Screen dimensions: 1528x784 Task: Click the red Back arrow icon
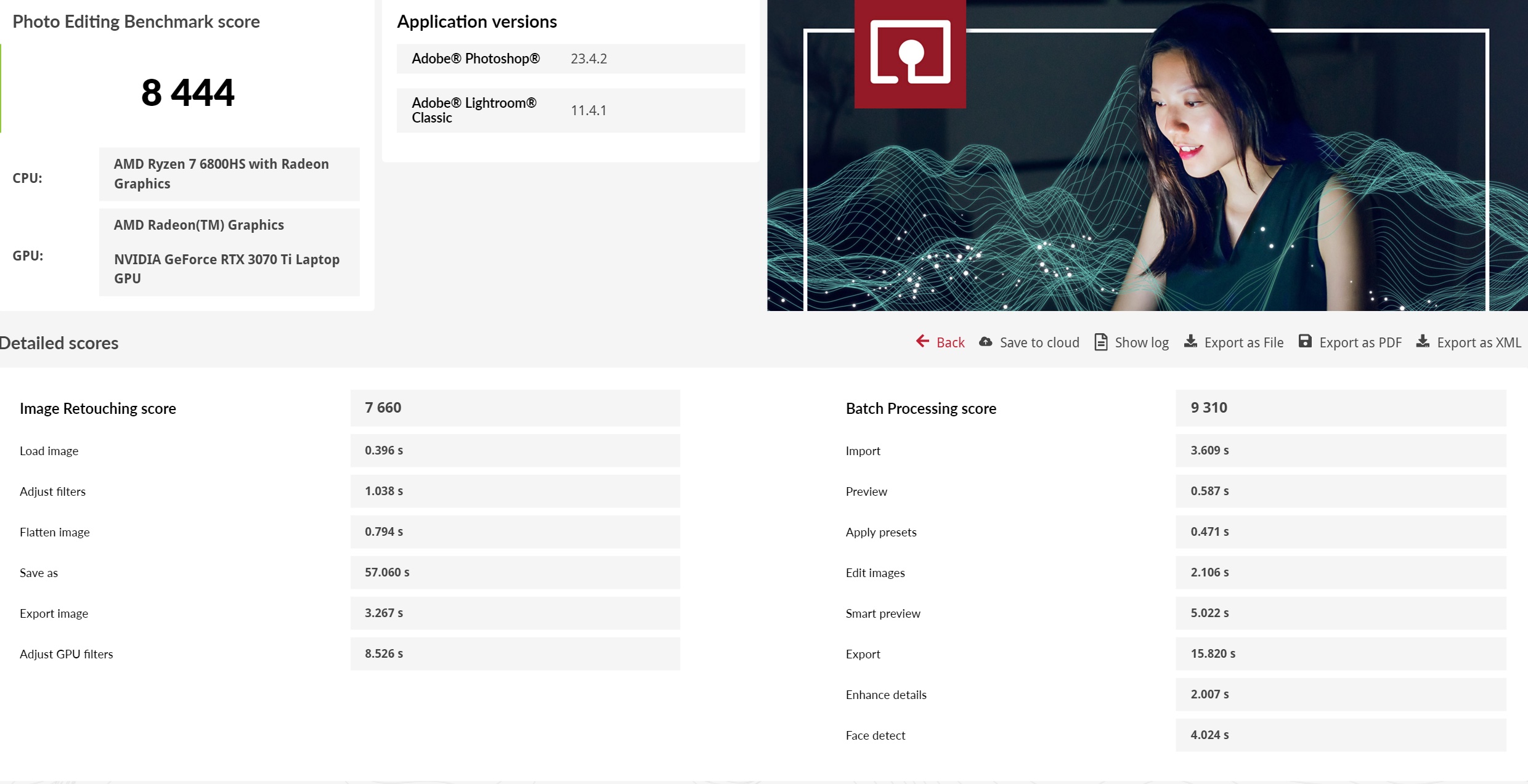pyautogui.click(x=922, y=341)
